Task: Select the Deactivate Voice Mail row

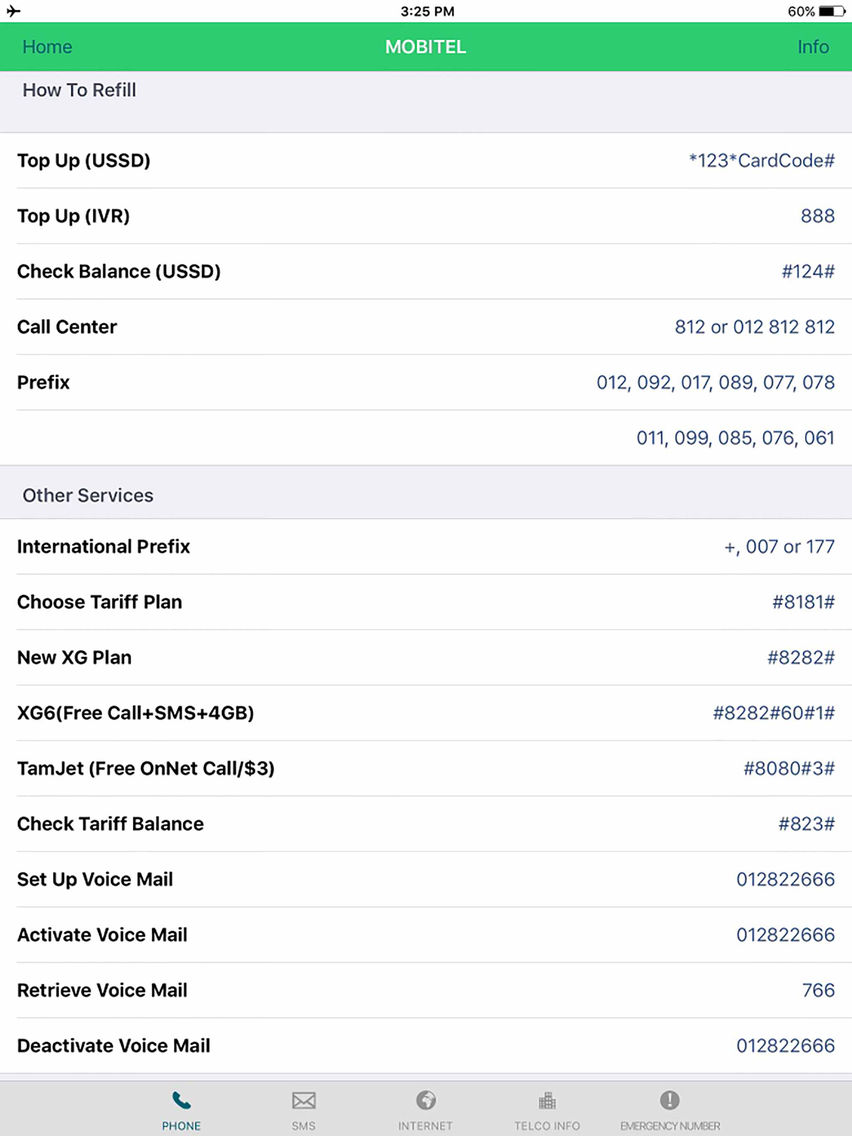Action: pyautogui.click(x=426, y=1045)
